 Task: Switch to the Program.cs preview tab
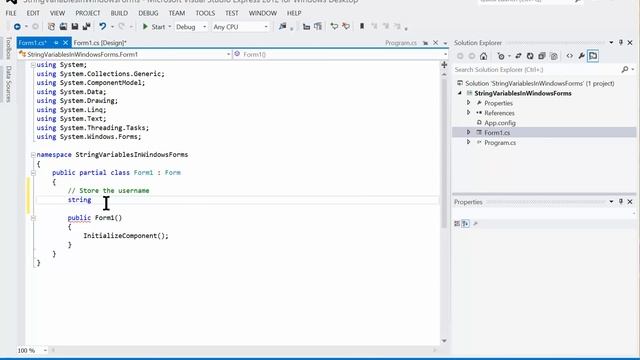click(x=401, y=42)
